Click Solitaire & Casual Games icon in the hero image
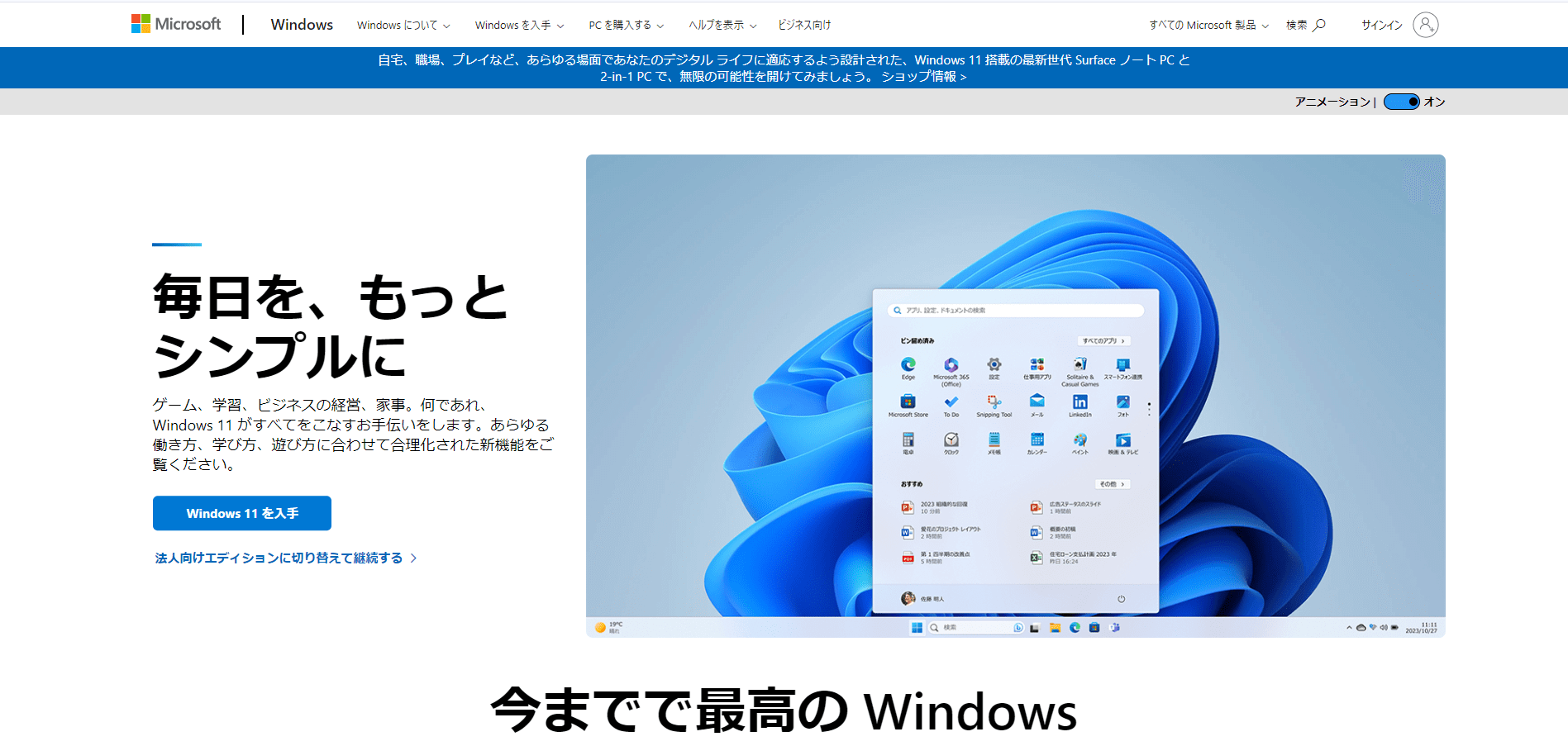Image resolution: width=1568 pixels, height=746 pixels. (1080, 364)
